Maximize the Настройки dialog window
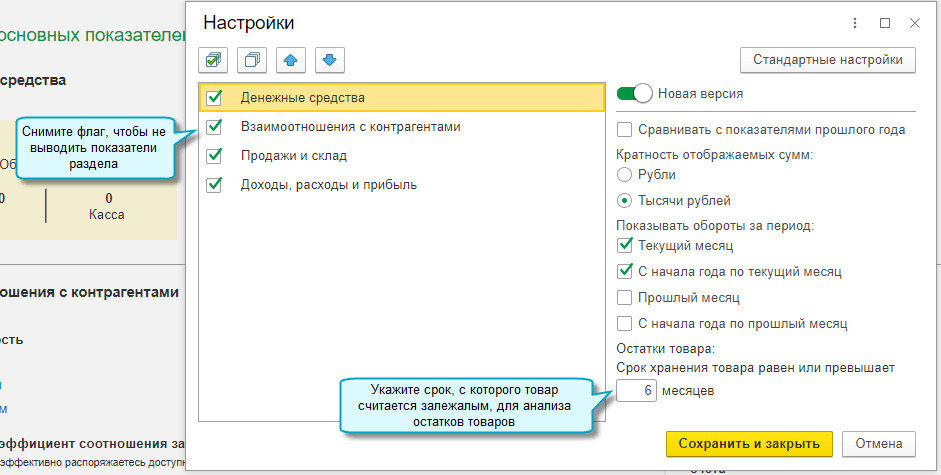The height and width of the screenshot is (475, 941). pyautogui.click(x=885, y=23)
